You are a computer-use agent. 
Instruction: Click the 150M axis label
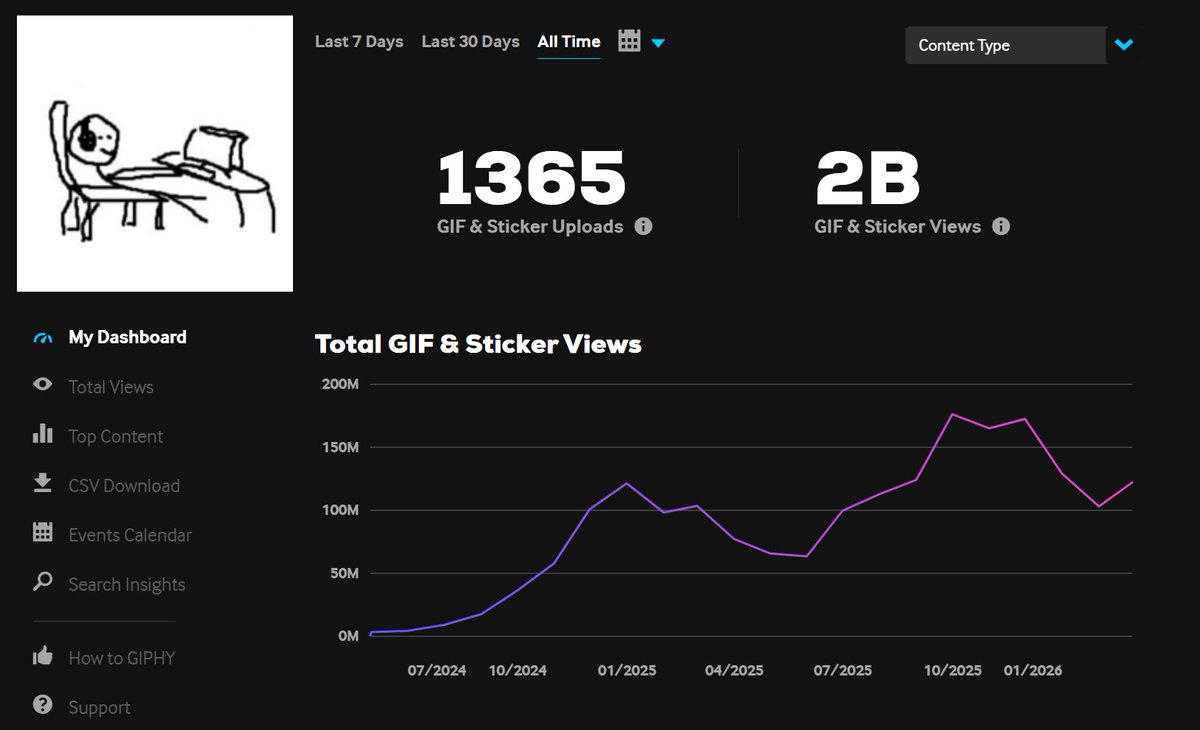tap(340, 447)
